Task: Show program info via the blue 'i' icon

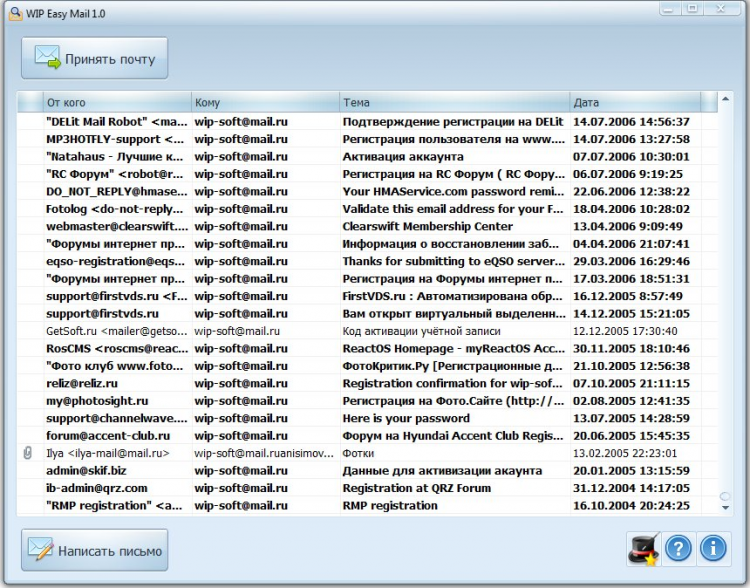Action: coord(713,549)
